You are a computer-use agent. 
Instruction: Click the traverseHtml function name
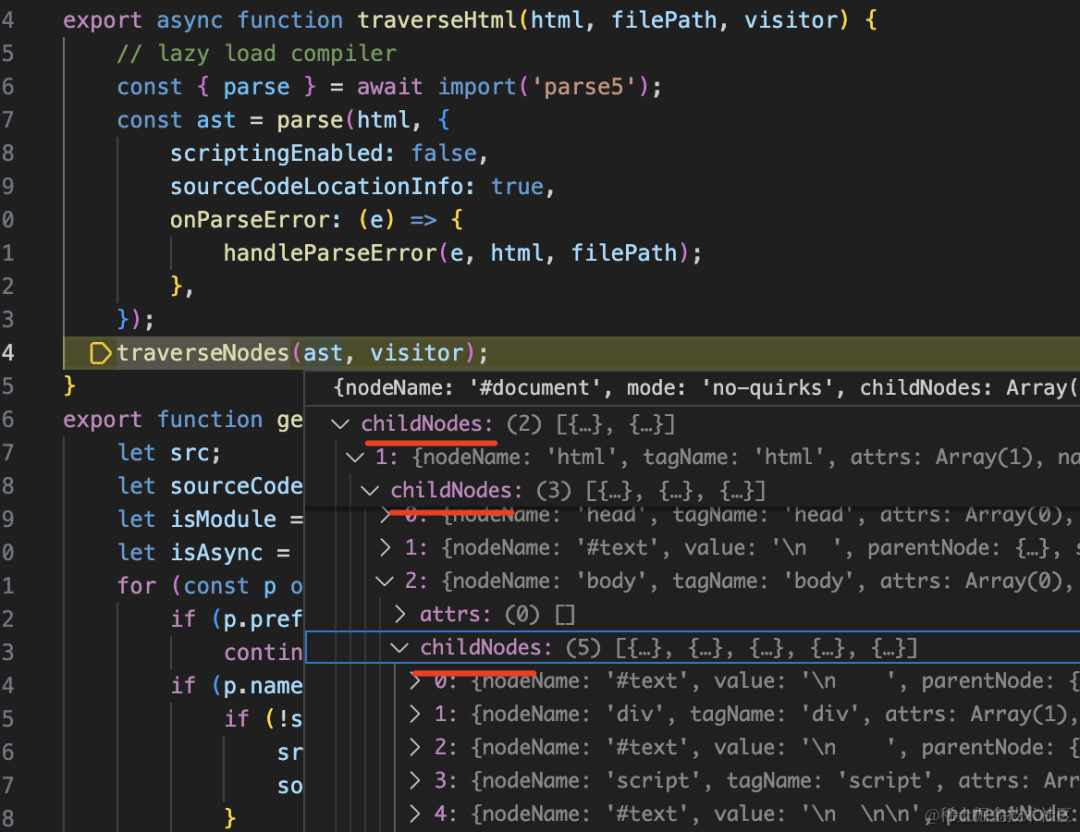click(x=437, y=20)
